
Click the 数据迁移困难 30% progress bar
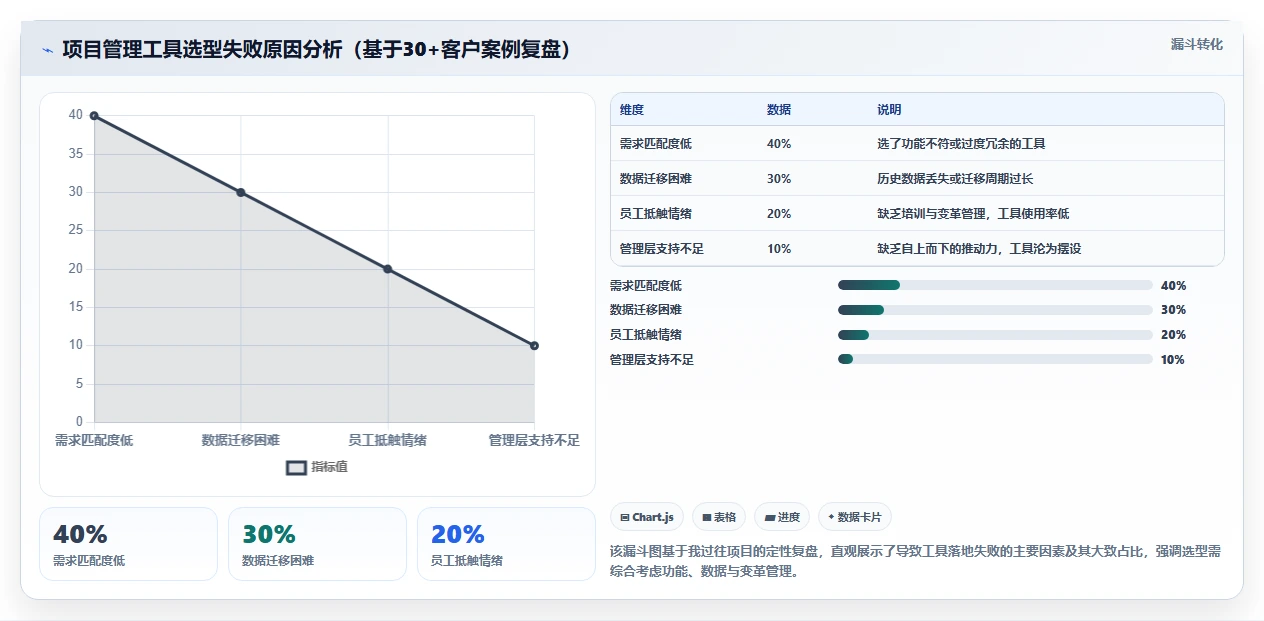[995, 310]
